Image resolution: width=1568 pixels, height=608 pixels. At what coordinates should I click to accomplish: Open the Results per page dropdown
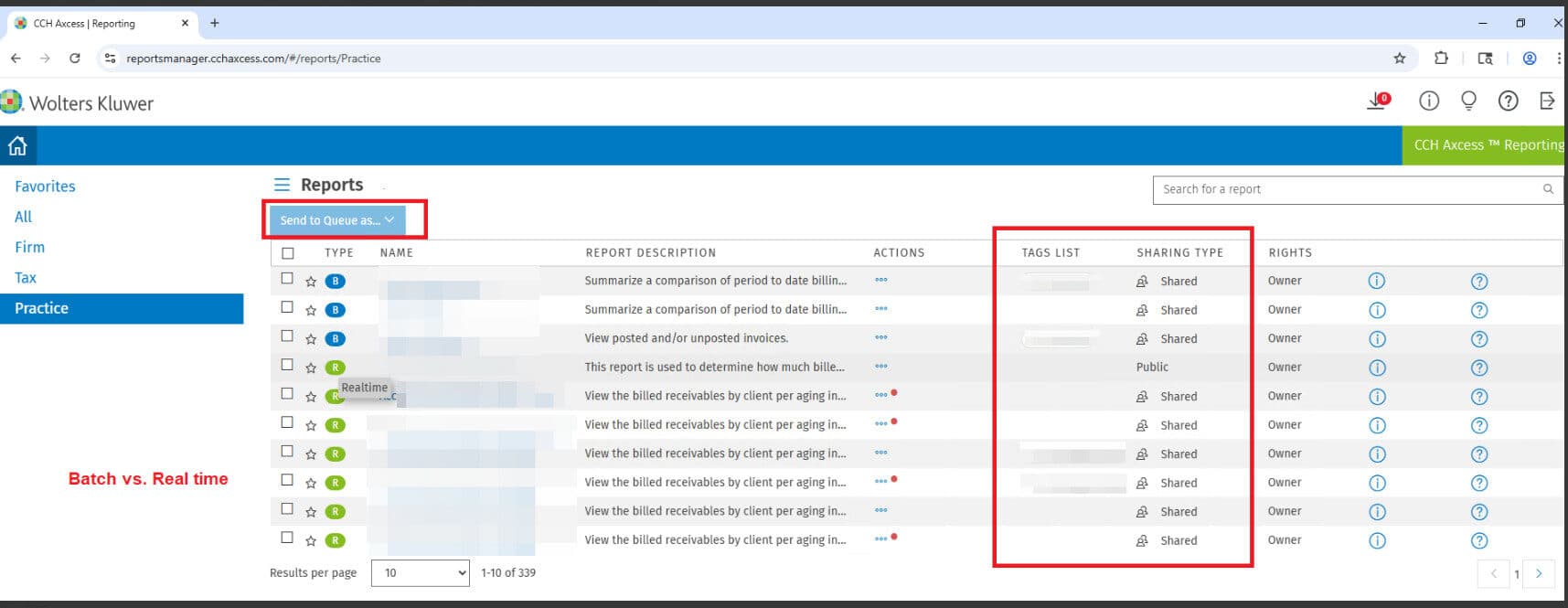click(420, 573)
